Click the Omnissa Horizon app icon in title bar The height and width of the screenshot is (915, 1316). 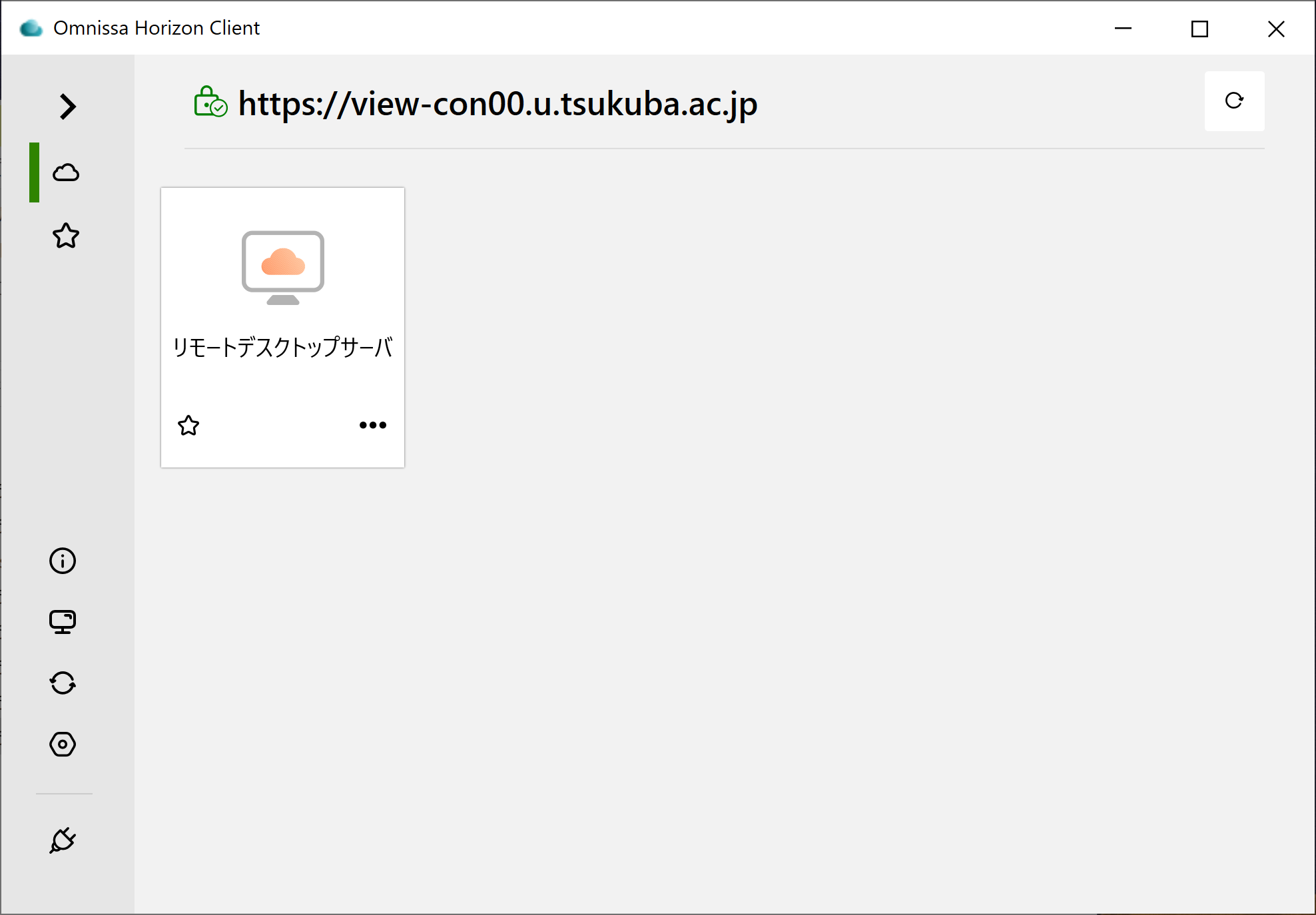pyautogui.click(x=31, y=28)
